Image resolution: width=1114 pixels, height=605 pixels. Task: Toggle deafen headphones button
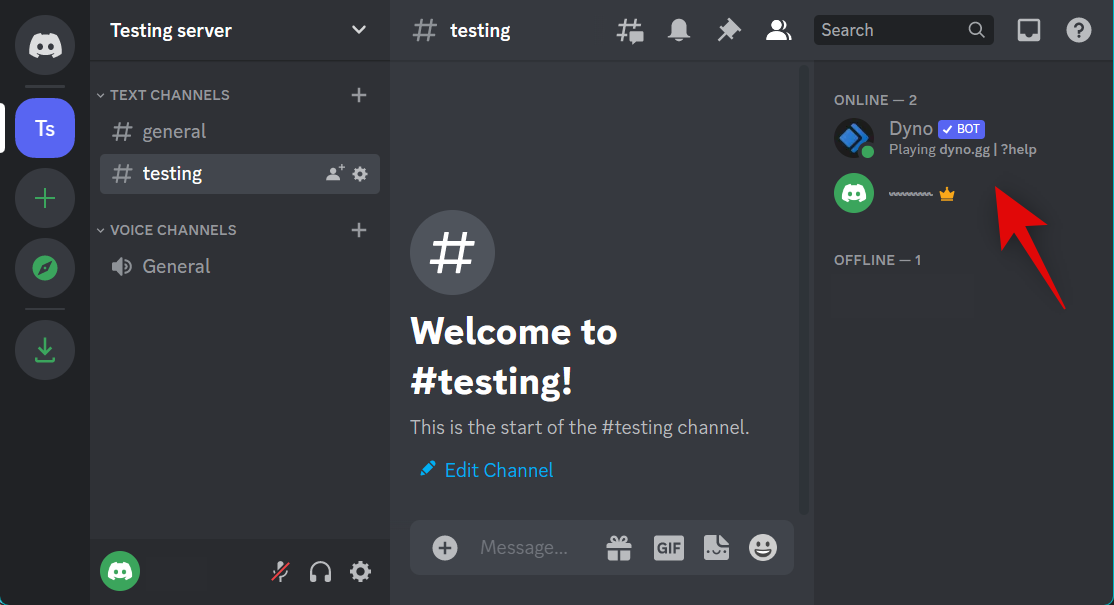click(x=321, y=572)
